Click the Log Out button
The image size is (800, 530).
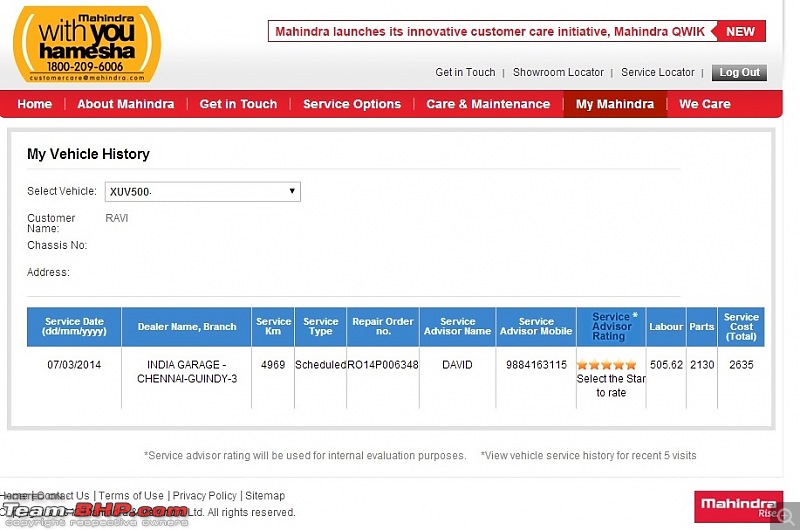pos(739,72)
